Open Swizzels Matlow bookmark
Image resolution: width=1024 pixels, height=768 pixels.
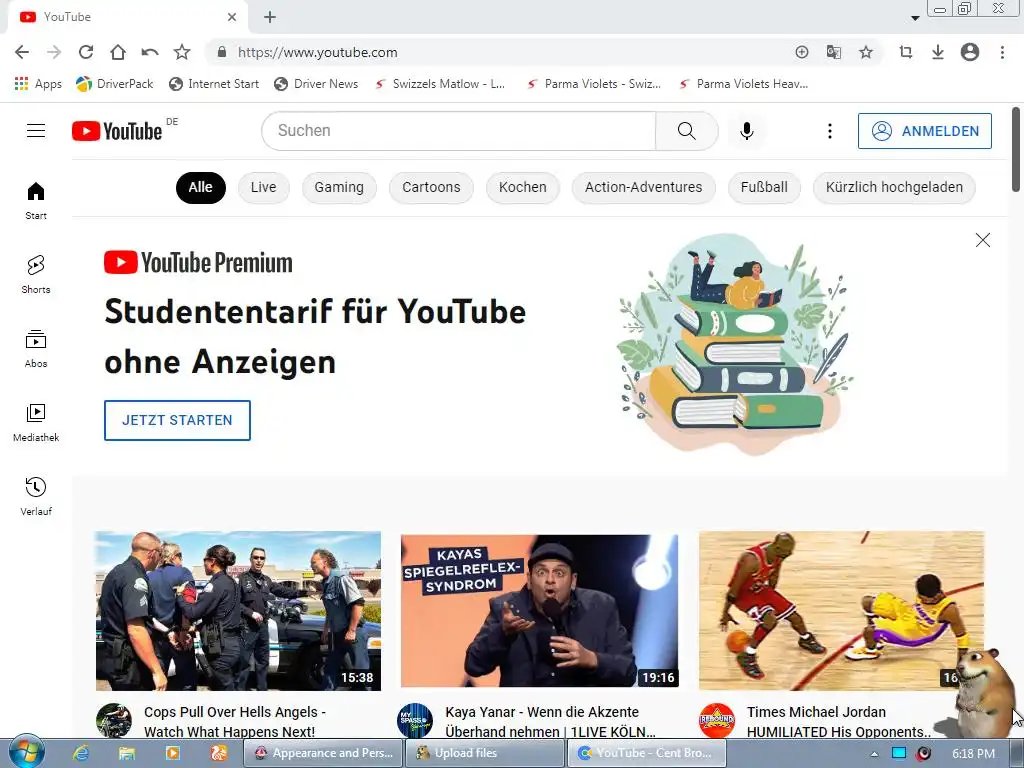coord(440,84)
